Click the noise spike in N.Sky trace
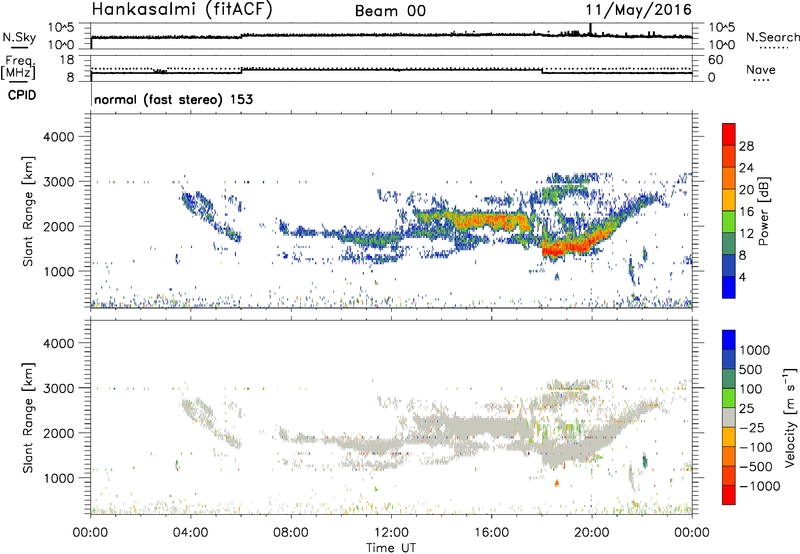This screenshot has height=554, width=800. (590, 29)
